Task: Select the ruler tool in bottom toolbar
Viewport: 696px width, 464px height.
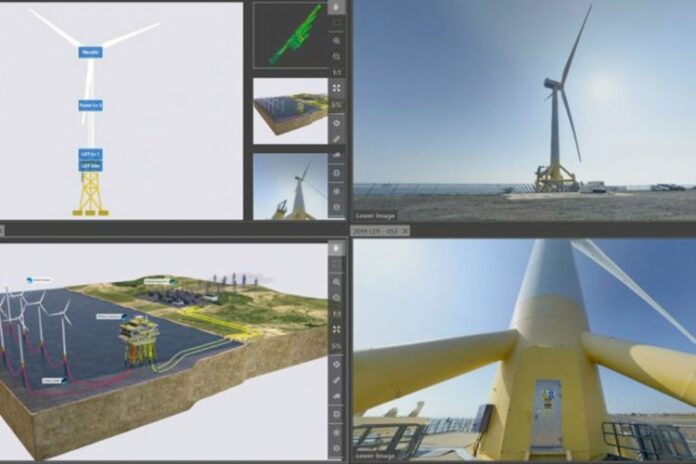Action: point(337,379)
